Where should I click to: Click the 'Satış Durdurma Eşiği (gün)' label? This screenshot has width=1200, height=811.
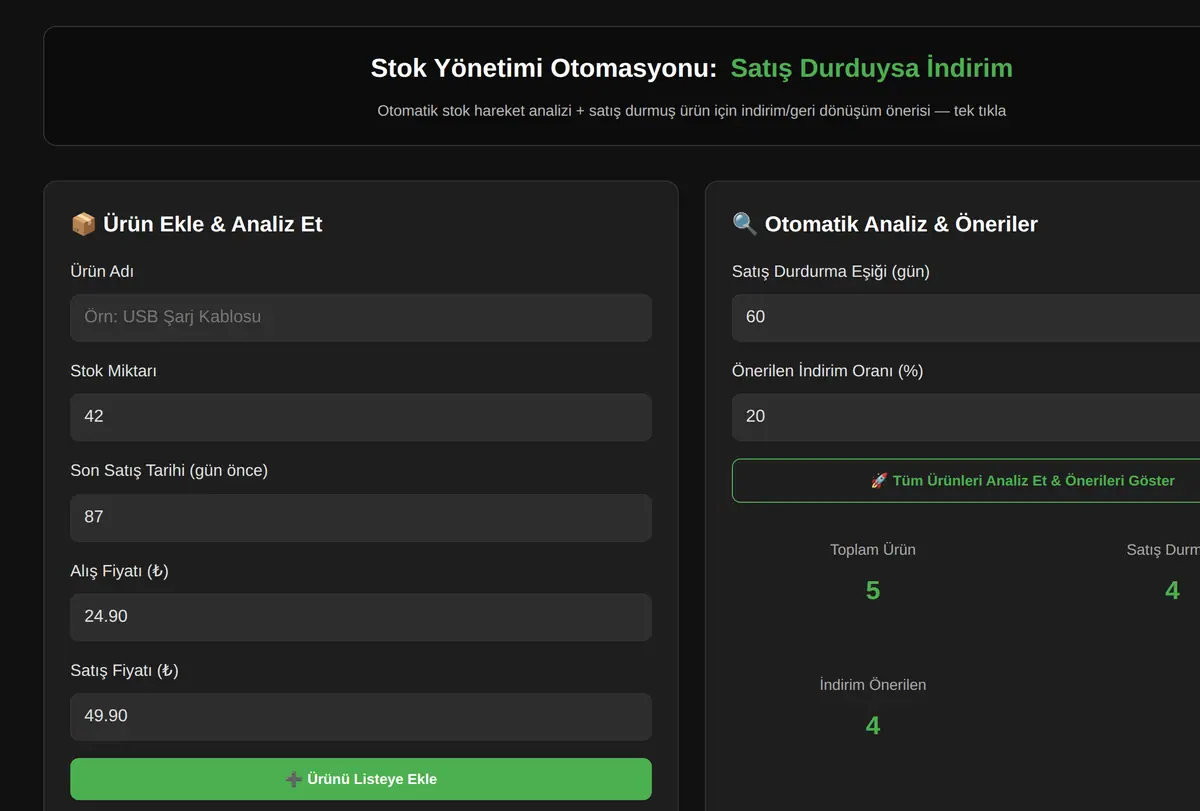click(x=831, y=271)
